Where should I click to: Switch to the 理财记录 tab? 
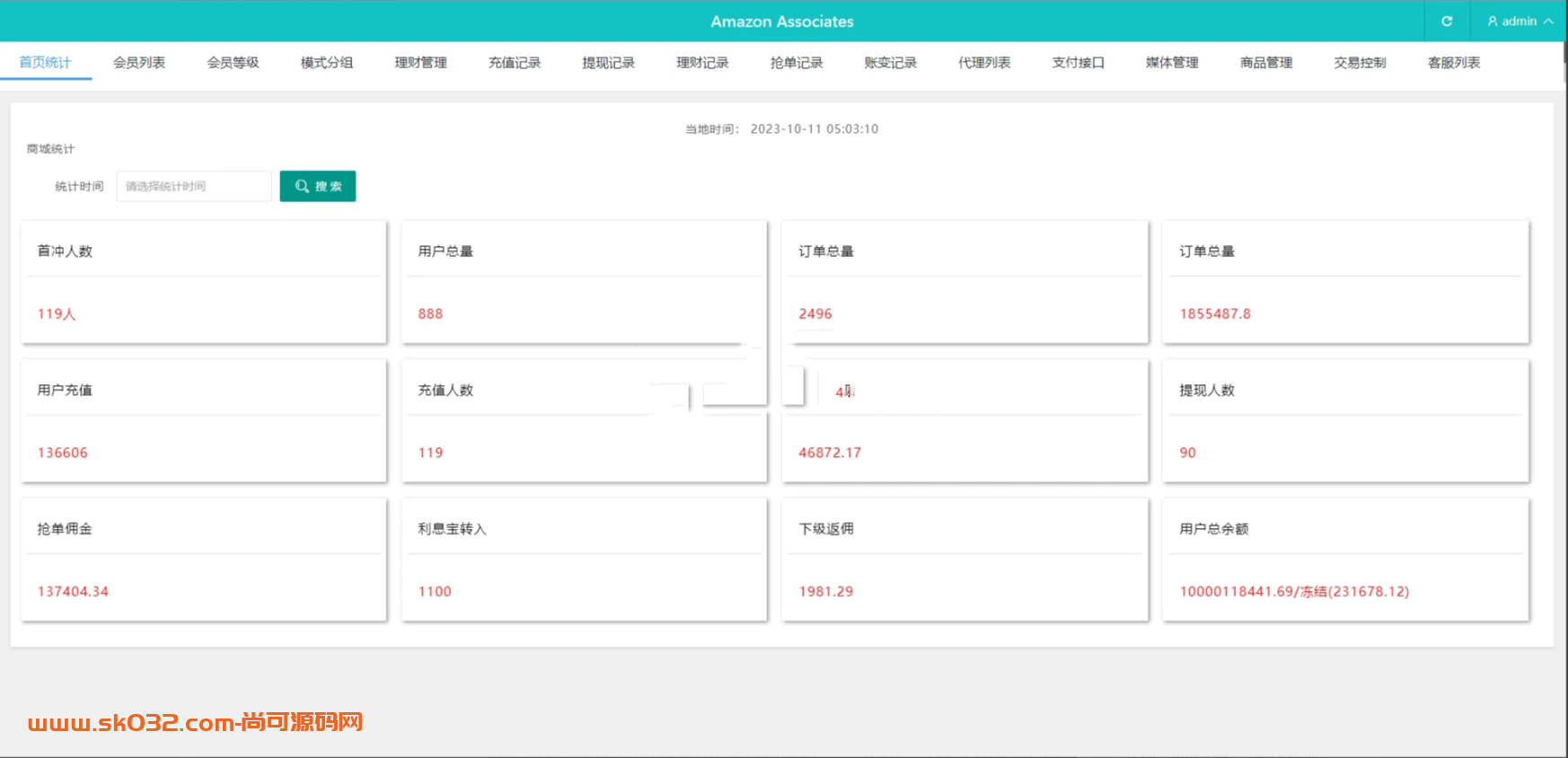[702, 63]
